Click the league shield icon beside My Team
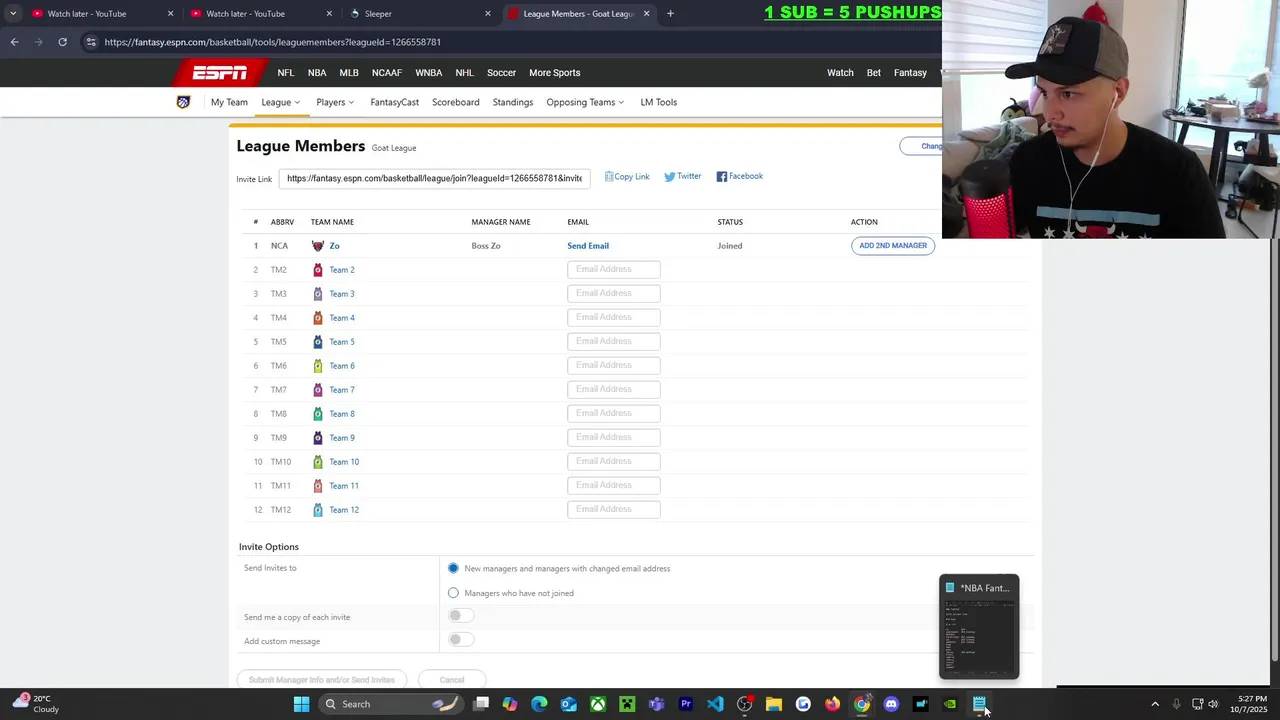The height and width of the screenshot is (720, 1280). click(x=183, y=102)
